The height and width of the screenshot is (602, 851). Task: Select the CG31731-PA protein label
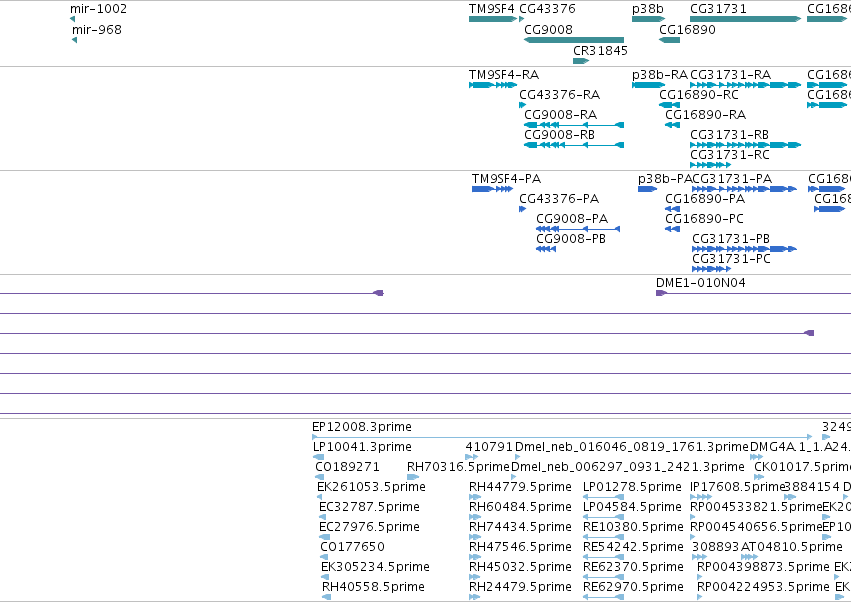point(732,179)
